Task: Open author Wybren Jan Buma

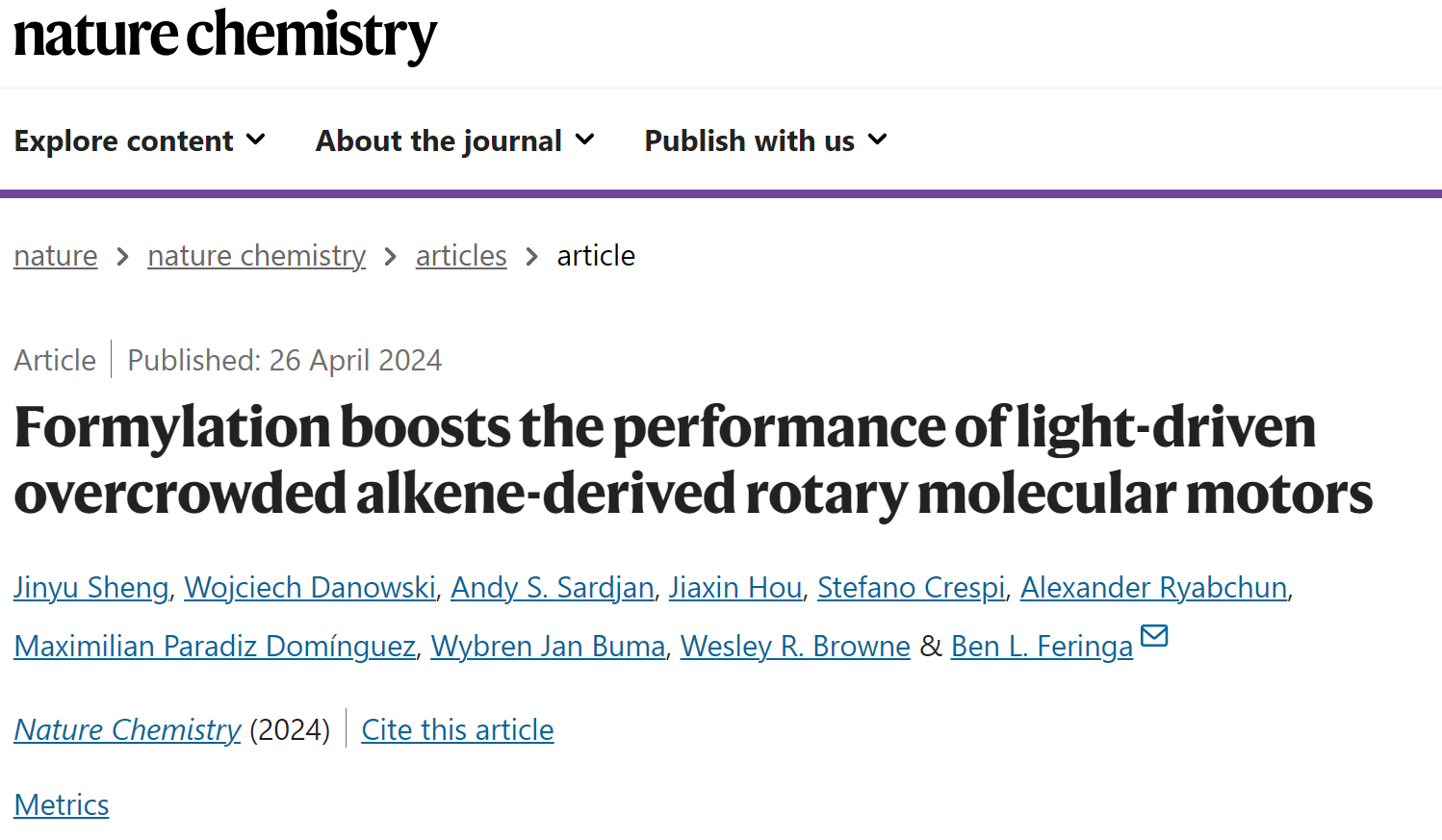Action: [548, 647]
